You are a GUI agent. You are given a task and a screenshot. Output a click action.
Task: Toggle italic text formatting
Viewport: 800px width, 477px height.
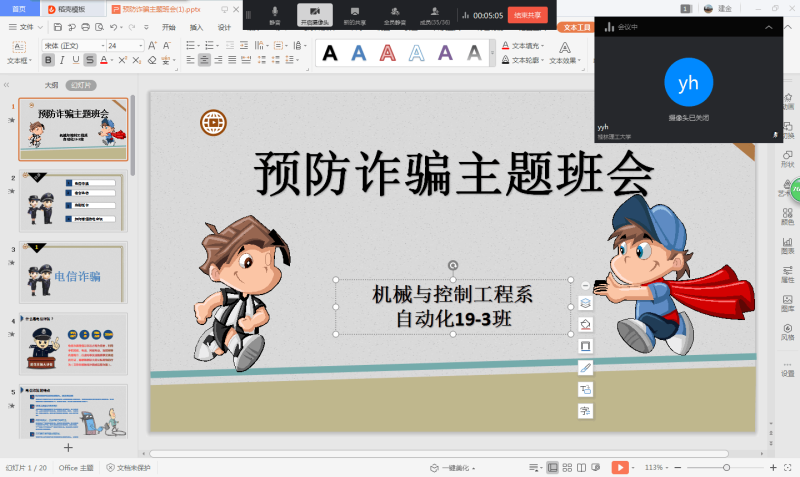coord(63,61)
